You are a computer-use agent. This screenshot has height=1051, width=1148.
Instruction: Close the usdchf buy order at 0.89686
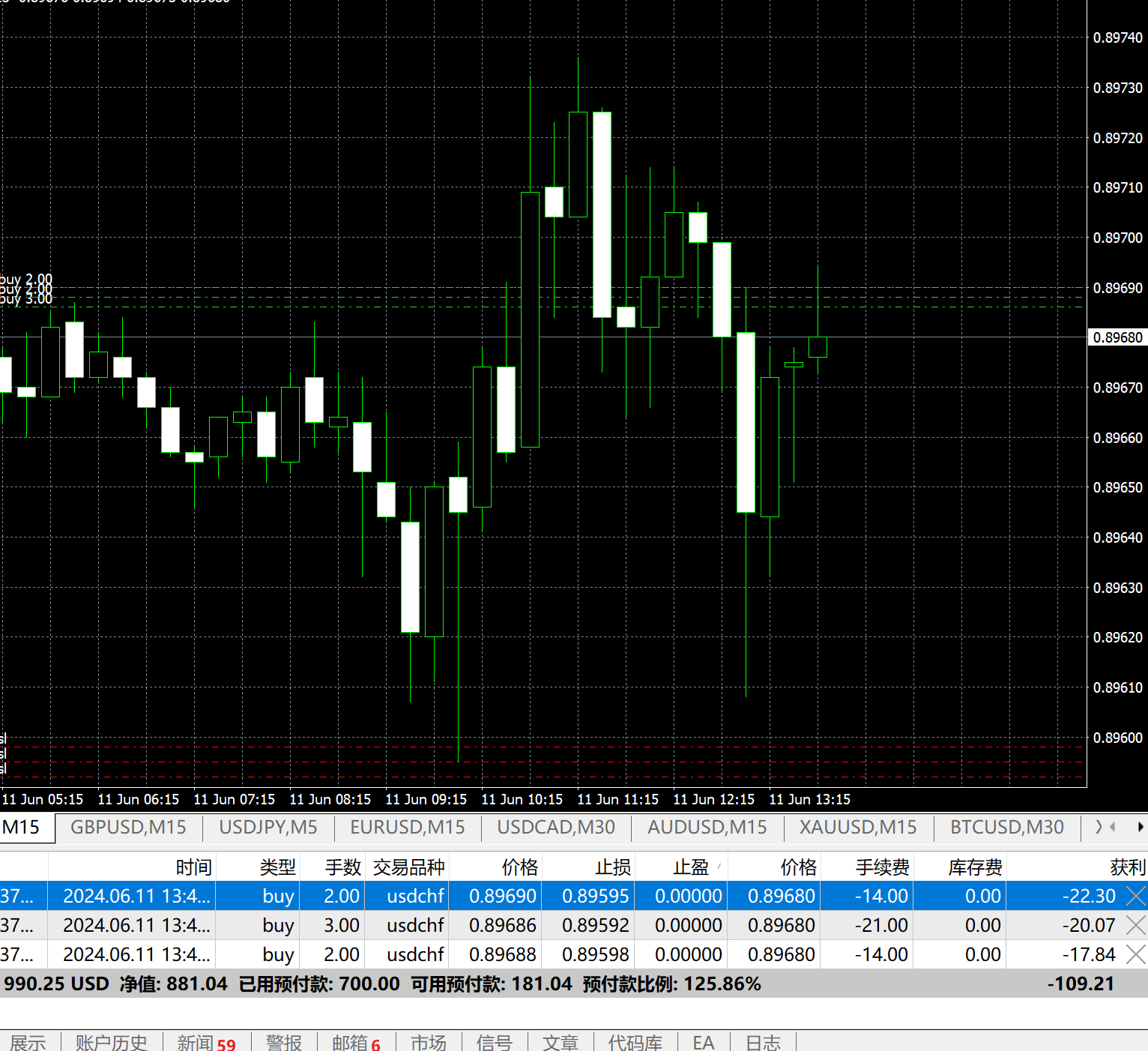tap(1136, 925)
